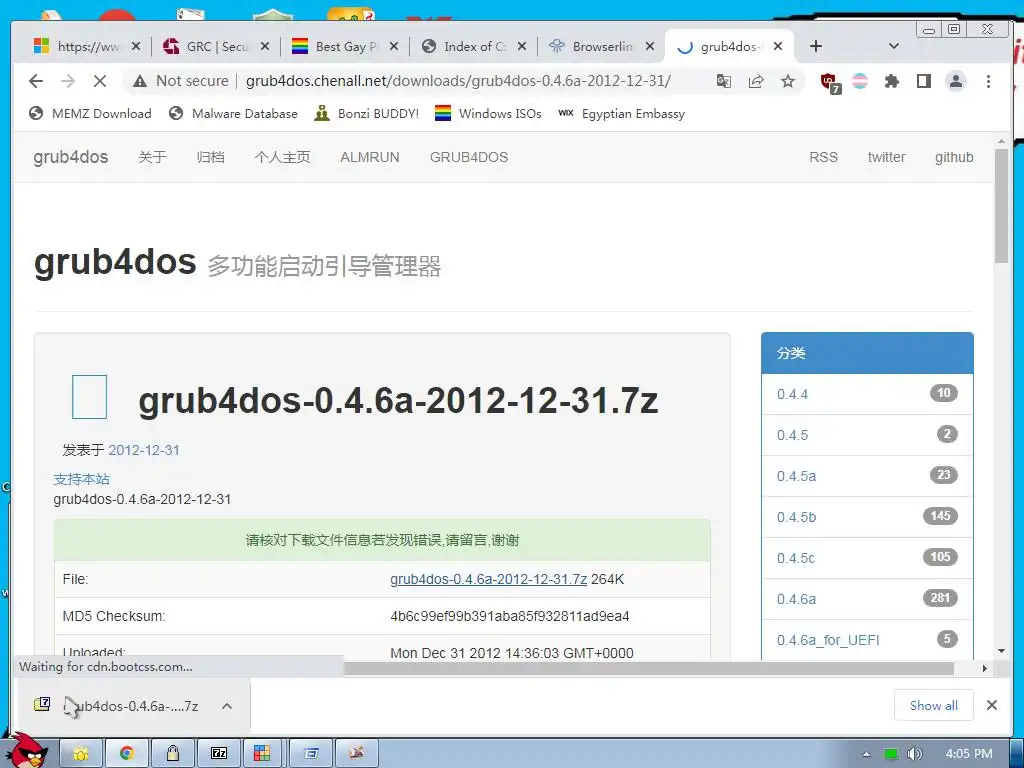Toggle the browser side panel icon
Screen dimensions: 1024x768
pos(923,81)
